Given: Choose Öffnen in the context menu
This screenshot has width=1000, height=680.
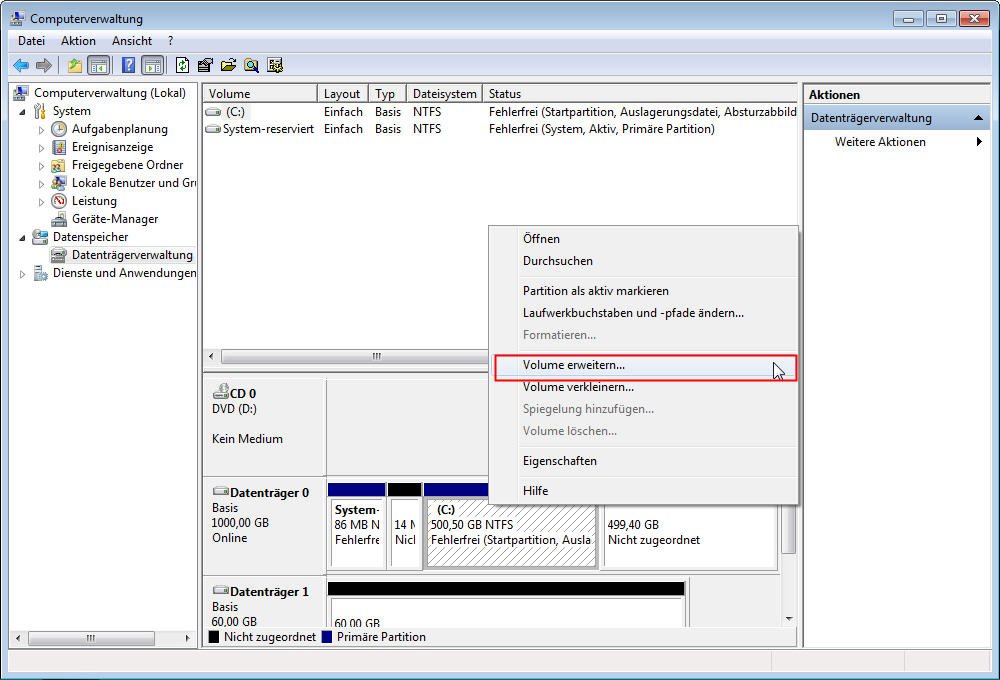Looking at the screenshot, I should 643,239.
